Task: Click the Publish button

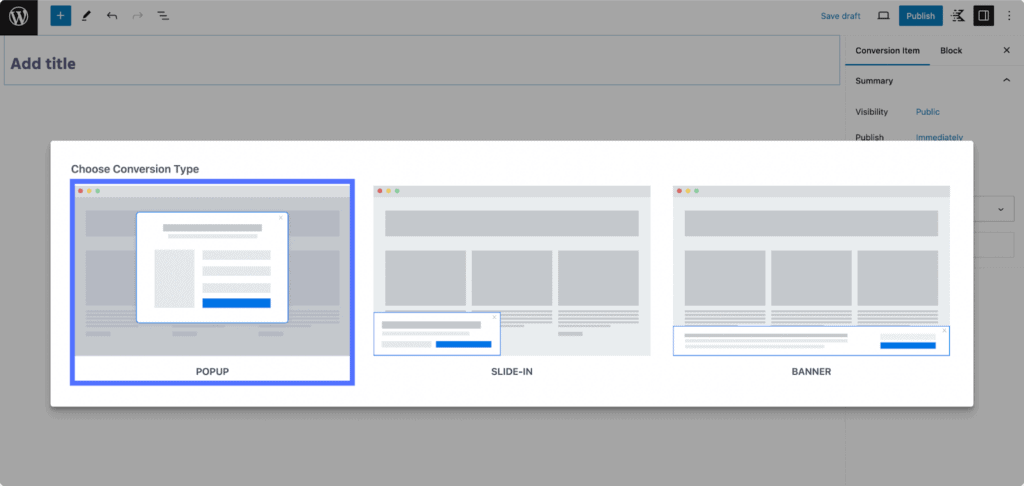Action: click(920, 16)
